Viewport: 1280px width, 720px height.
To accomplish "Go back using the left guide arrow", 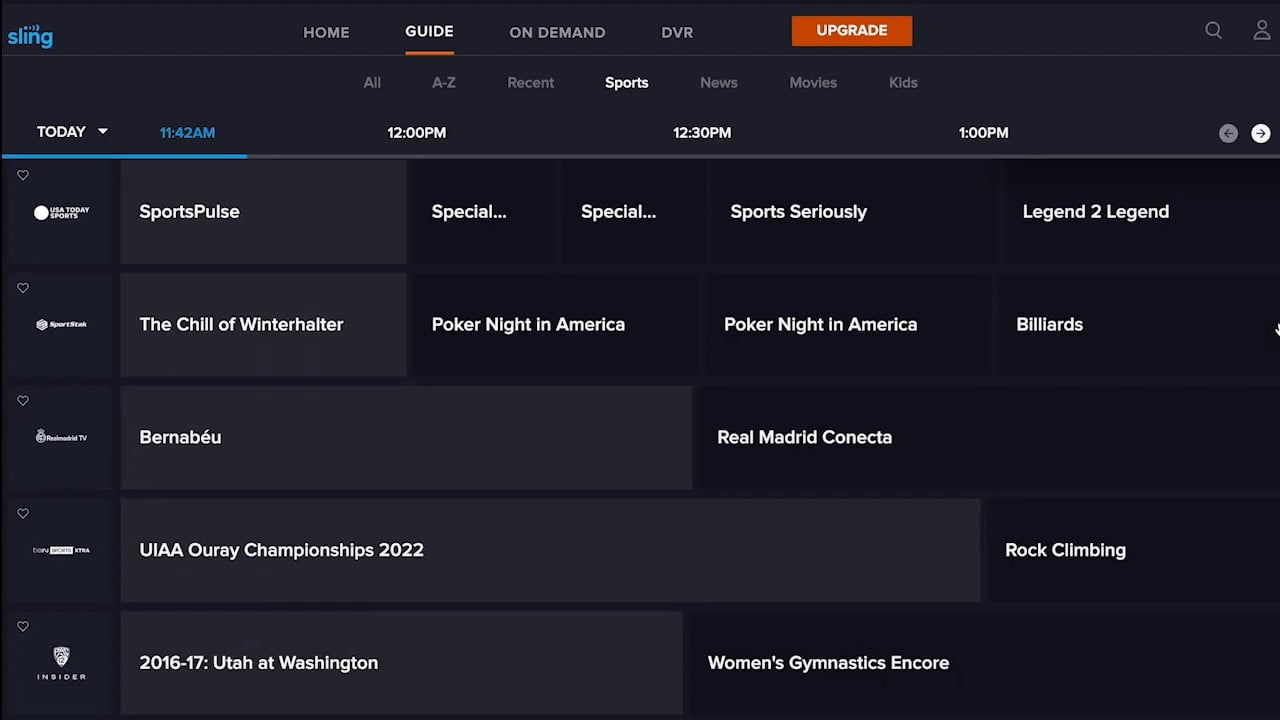I will tap(1228, 133).
